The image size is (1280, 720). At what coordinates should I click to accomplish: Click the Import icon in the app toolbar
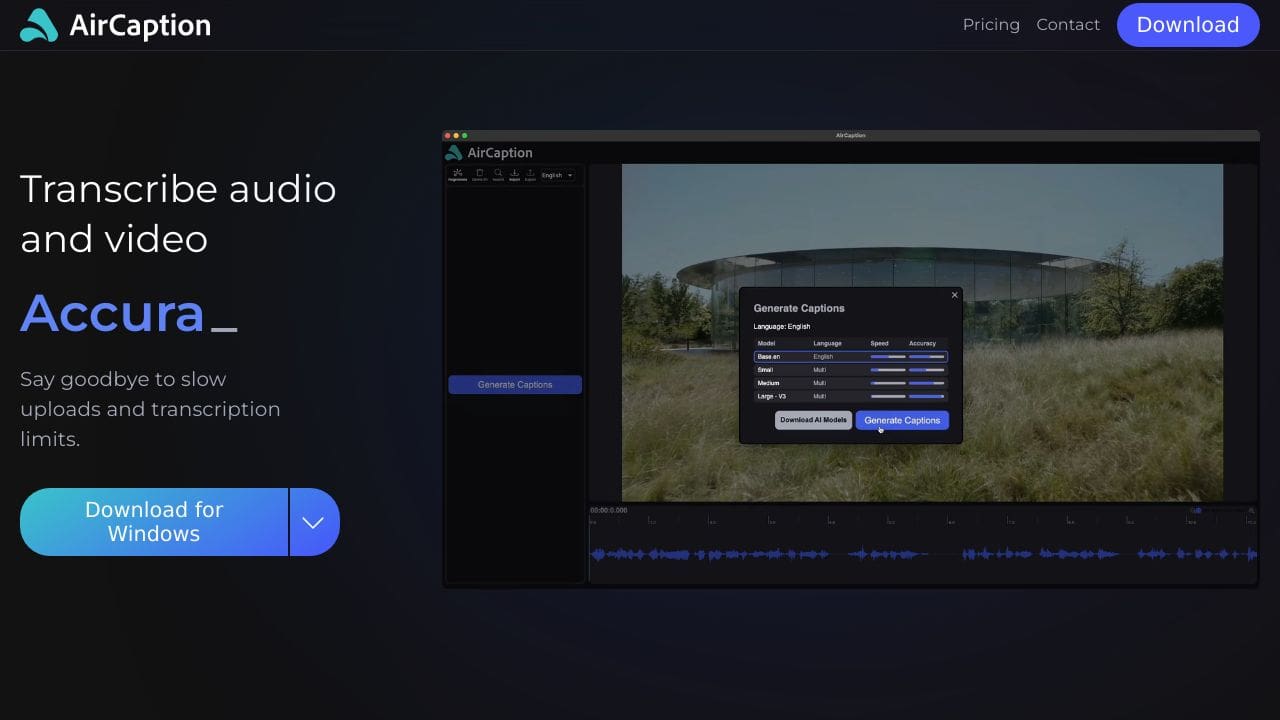point(514,175)
